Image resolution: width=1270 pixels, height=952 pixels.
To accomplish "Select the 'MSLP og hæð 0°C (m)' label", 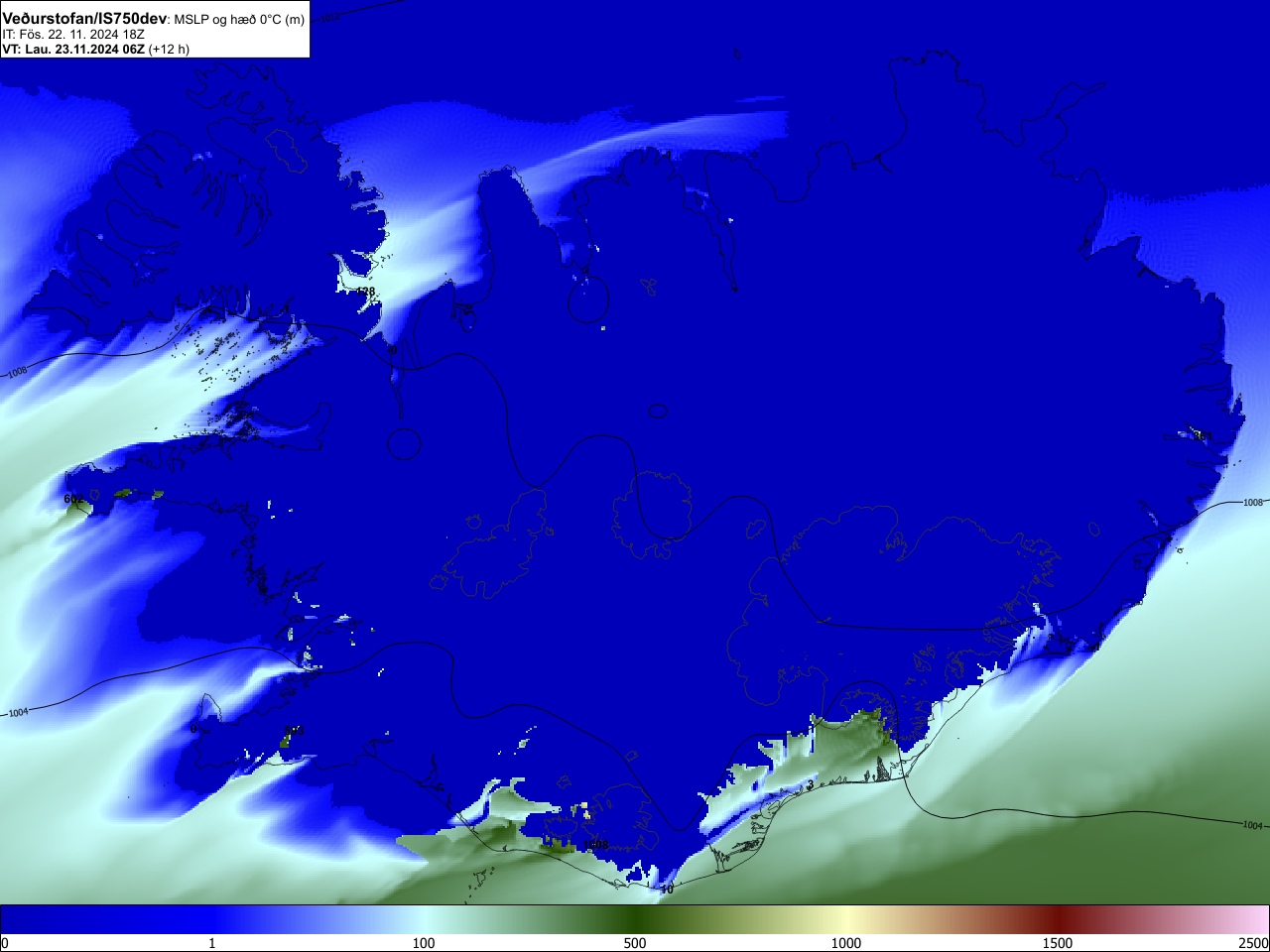I will (x=240, y=20).
